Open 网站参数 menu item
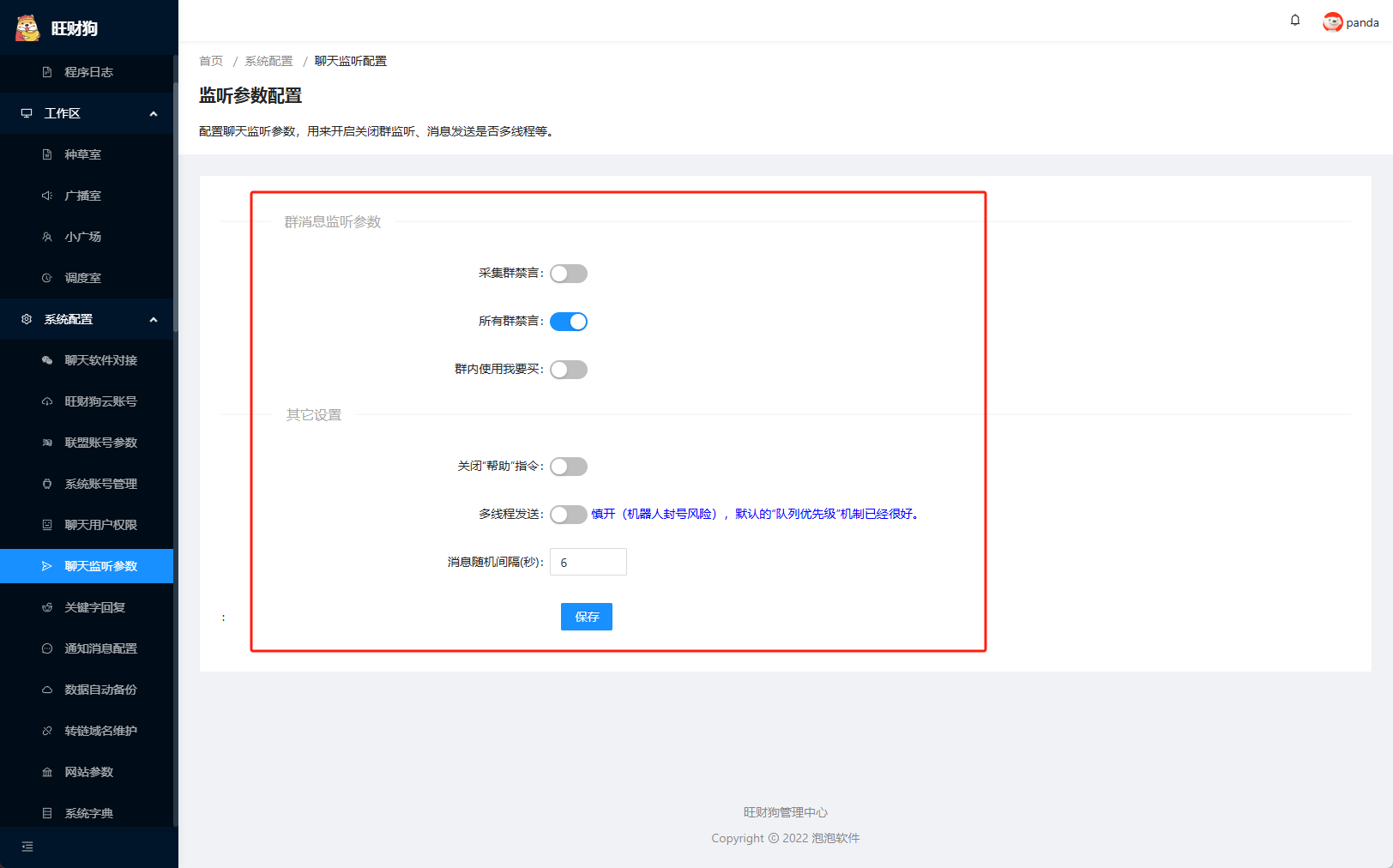Image resolution: width=1393 pixels, height=868 pixels. click(87, 772)
